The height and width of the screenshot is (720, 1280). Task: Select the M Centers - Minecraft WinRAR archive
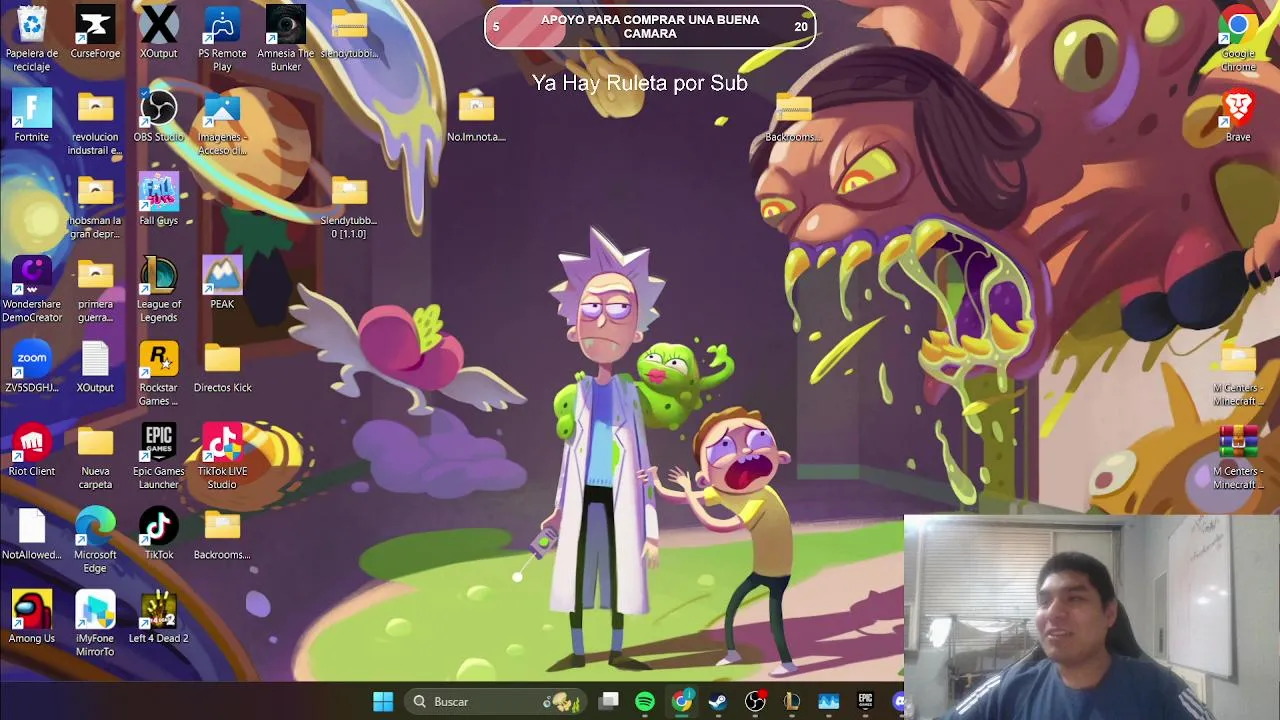click(x=1238, y=458)
